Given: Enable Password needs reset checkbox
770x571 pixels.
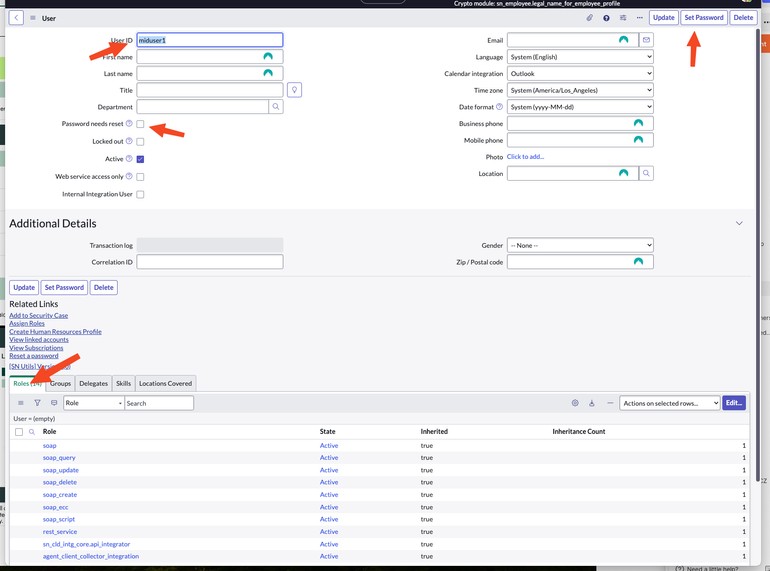Looking at the screenshot, I should click(x=140, y=124).
